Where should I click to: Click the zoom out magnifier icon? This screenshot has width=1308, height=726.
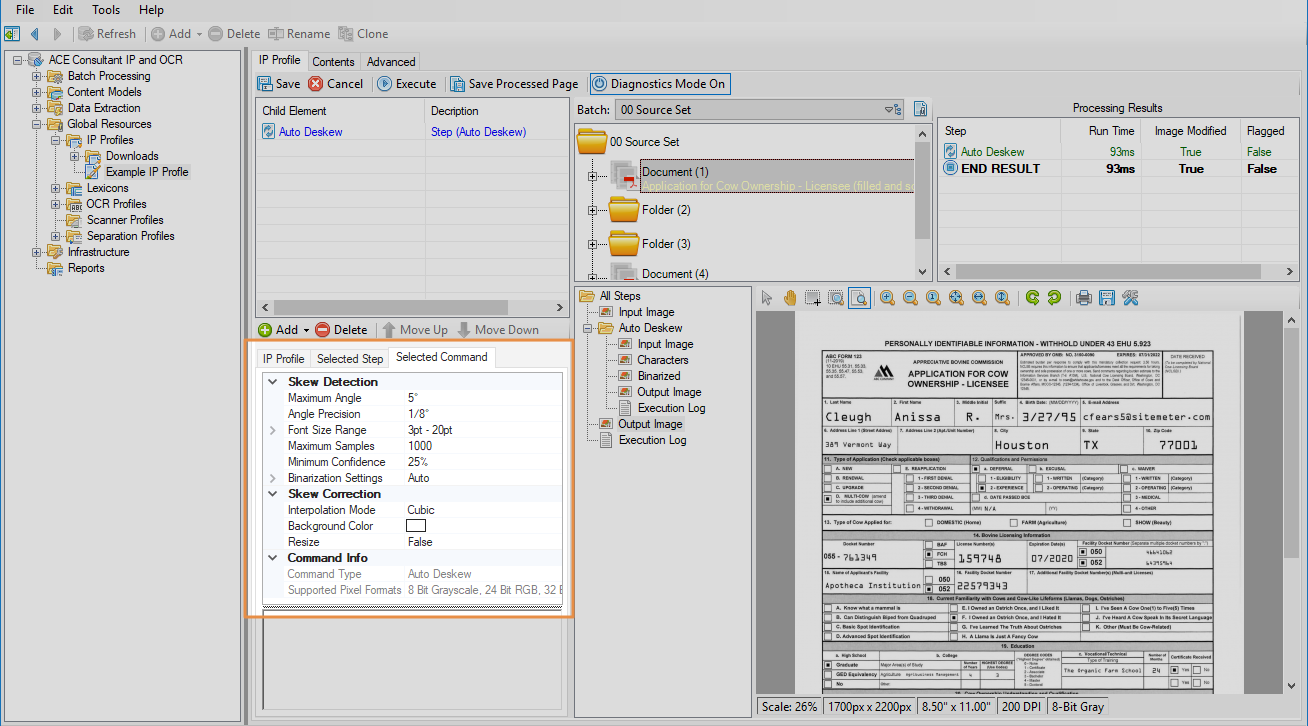pyautogui.click(x=910, y=297)
